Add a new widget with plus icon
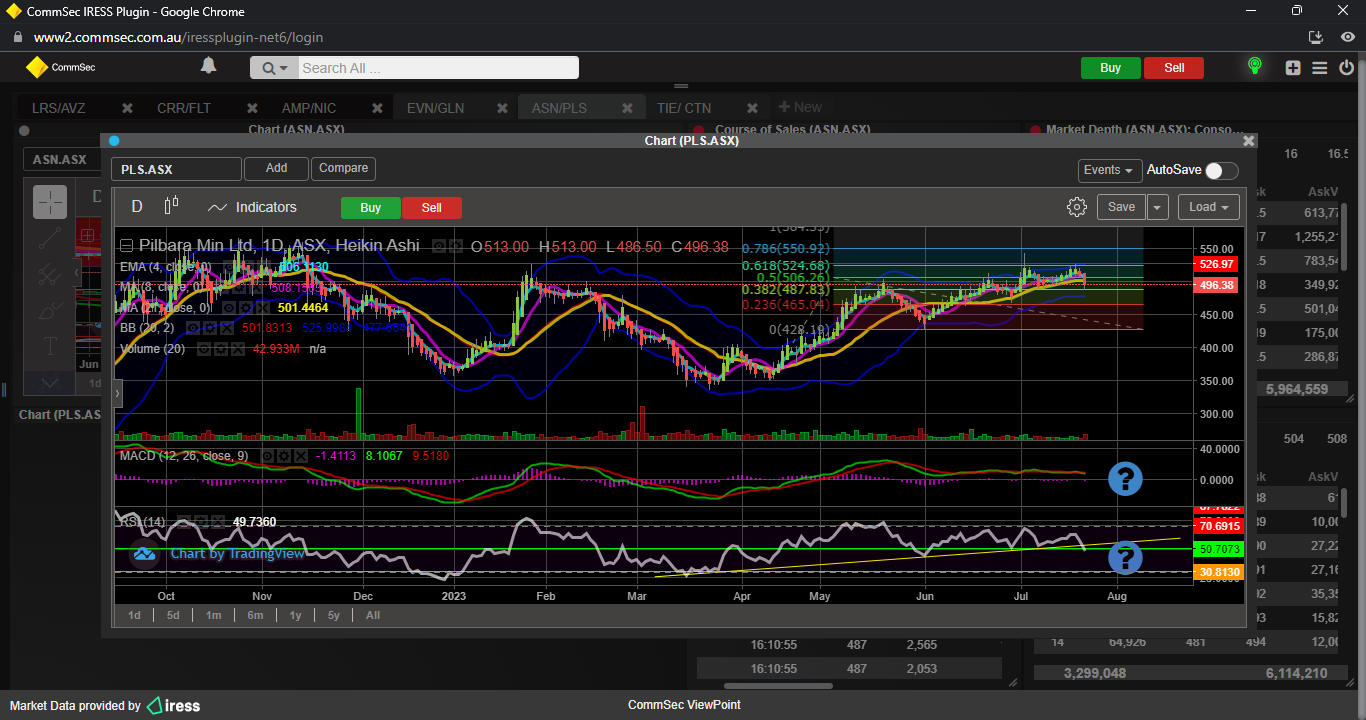The image size is (1366, 720). 1293,68
